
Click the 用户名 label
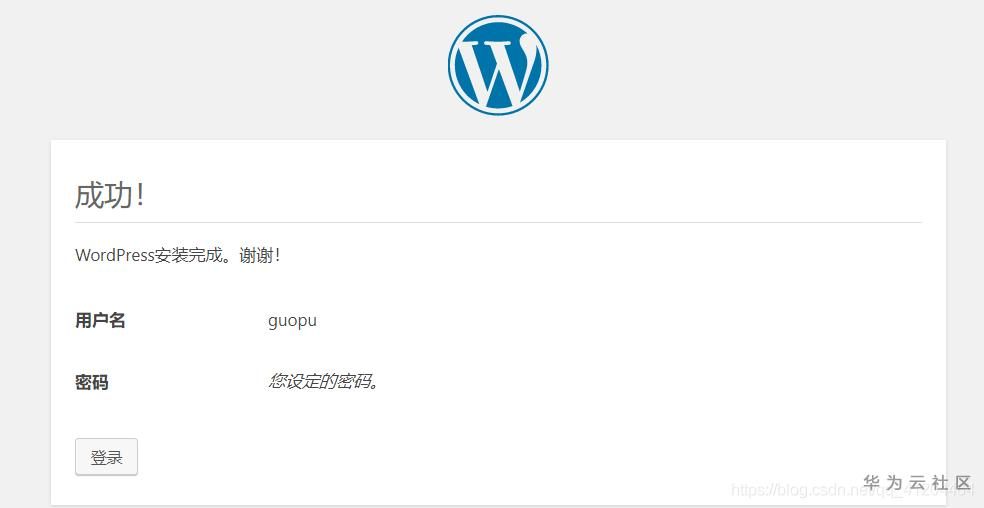100,321
